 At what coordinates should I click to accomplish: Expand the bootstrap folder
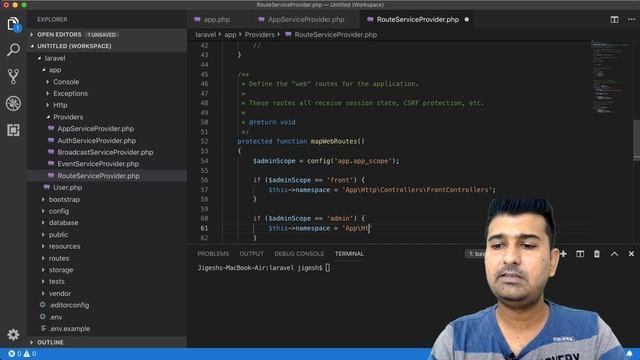(64, 200)
